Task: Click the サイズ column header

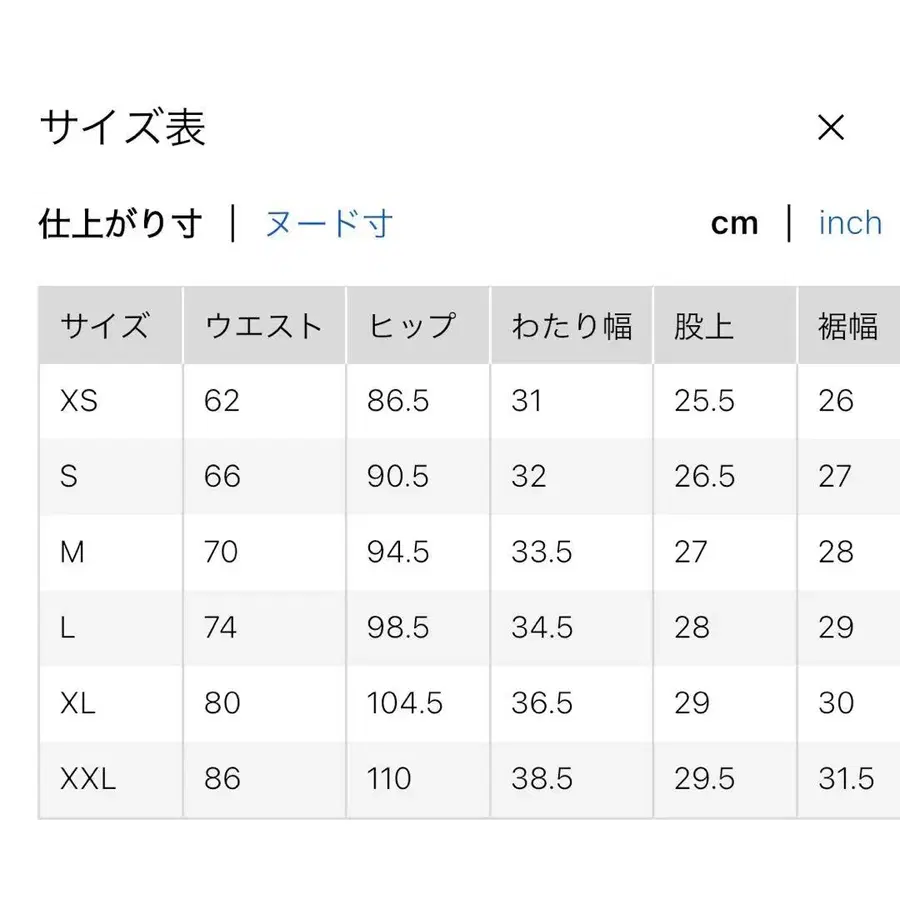Action: 106,323
